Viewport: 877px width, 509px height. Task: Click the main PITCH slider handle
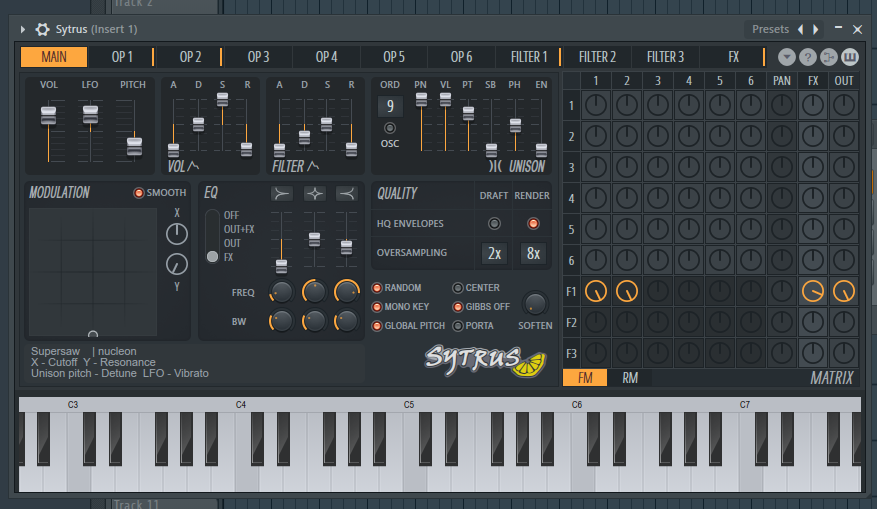tap(134, 146)
